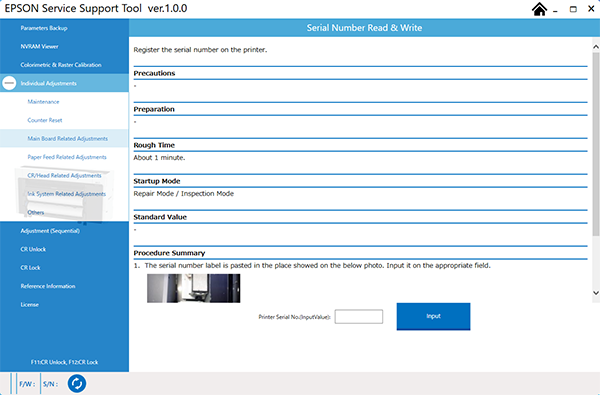Minimize the Service Support Tool window
The width and height of the screenshot is (600, 395).
point(555,10)
